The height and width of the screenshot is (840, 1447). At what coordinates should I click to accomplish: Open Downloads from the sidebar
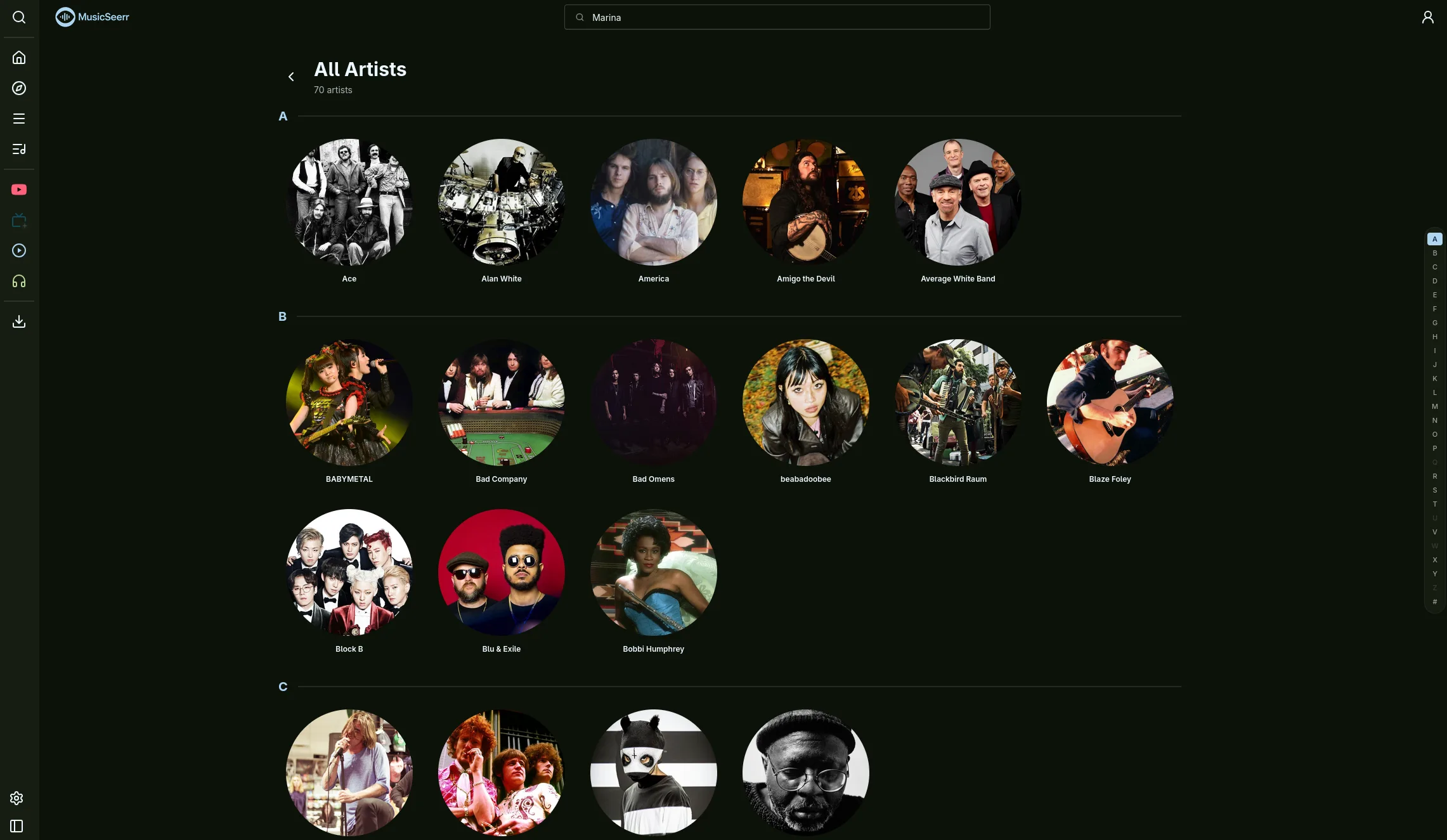[19, 321]
